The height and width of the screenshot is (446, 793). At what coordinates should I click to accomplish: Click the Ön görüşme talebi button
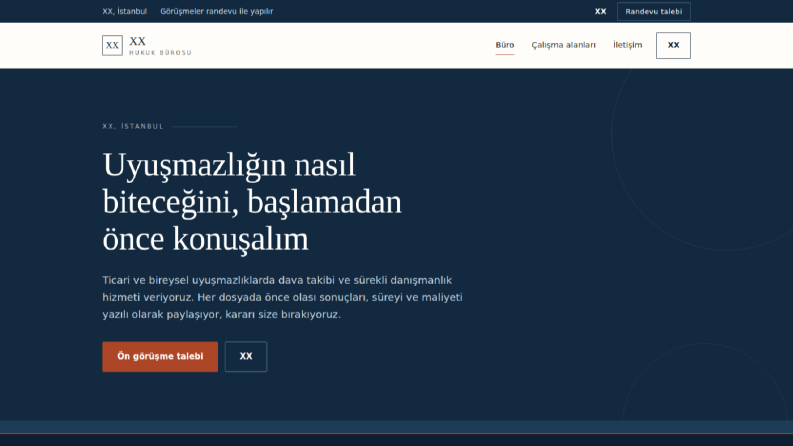pos(160,356)
